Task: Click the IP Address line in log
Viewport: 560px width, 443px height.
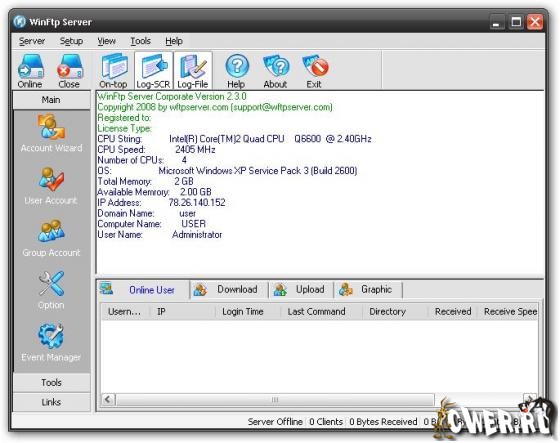Action: pos(161,203)
